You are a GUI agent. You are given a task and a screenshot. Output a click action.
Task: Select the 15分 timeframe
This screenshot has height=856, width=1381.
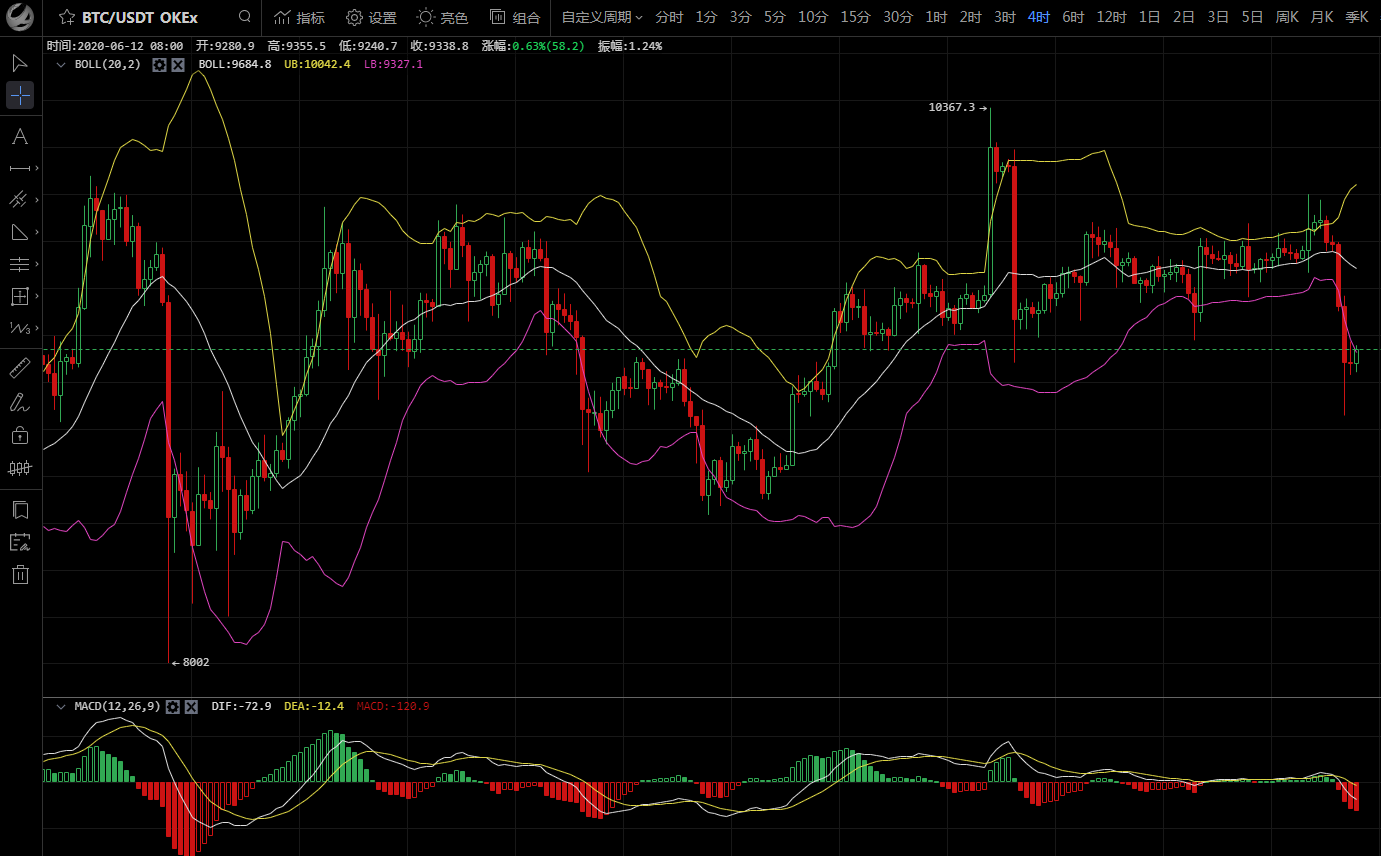click(855, 17)
